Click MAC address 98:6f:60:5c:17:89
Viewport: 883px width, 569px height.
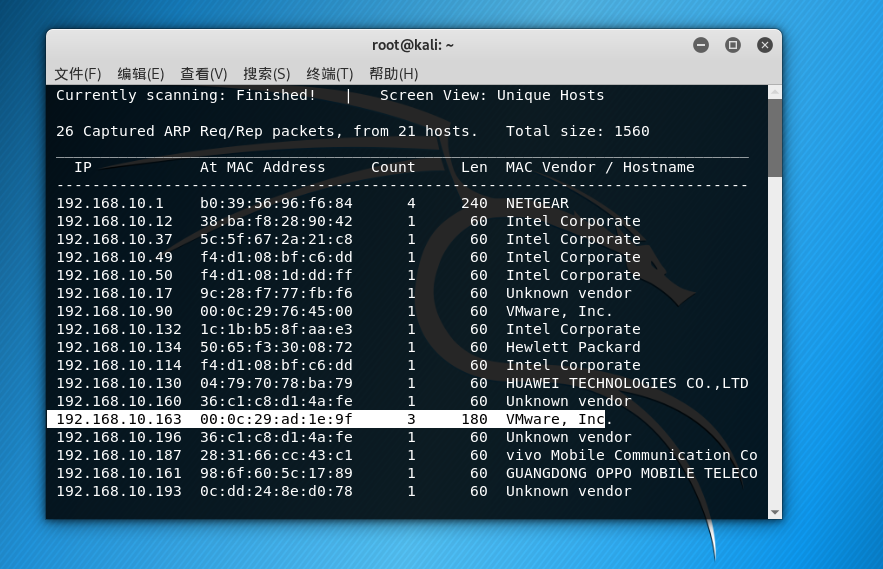(277, 474)
